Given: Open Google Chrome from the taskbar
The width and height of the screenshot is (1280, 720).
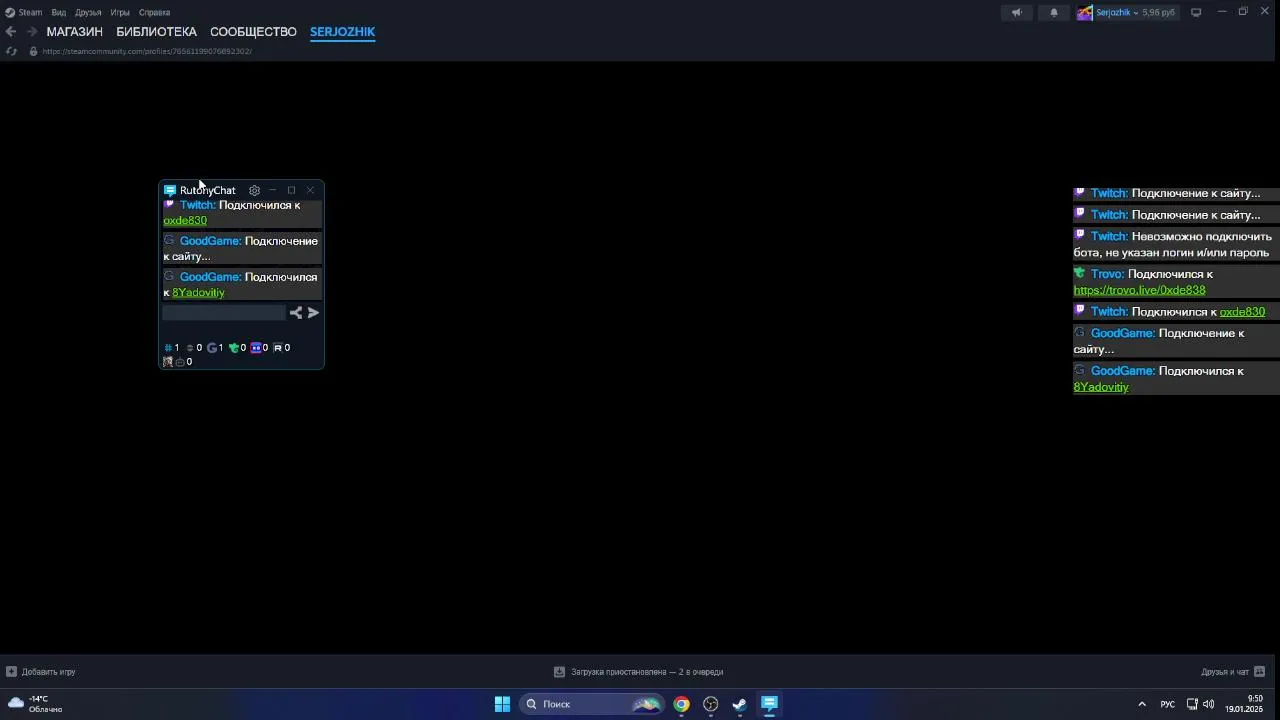Looking at the screenshot, I should click(x=681, y=704).
